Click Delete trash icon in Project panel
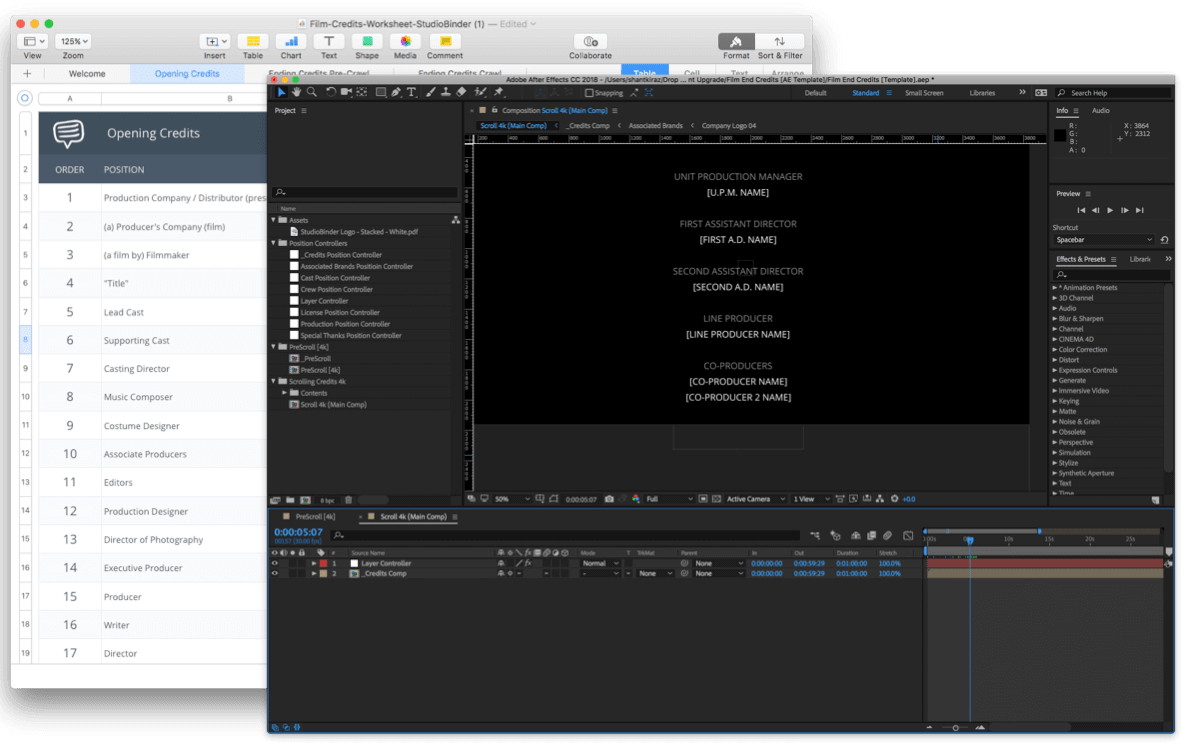 [x=348, y=500]
